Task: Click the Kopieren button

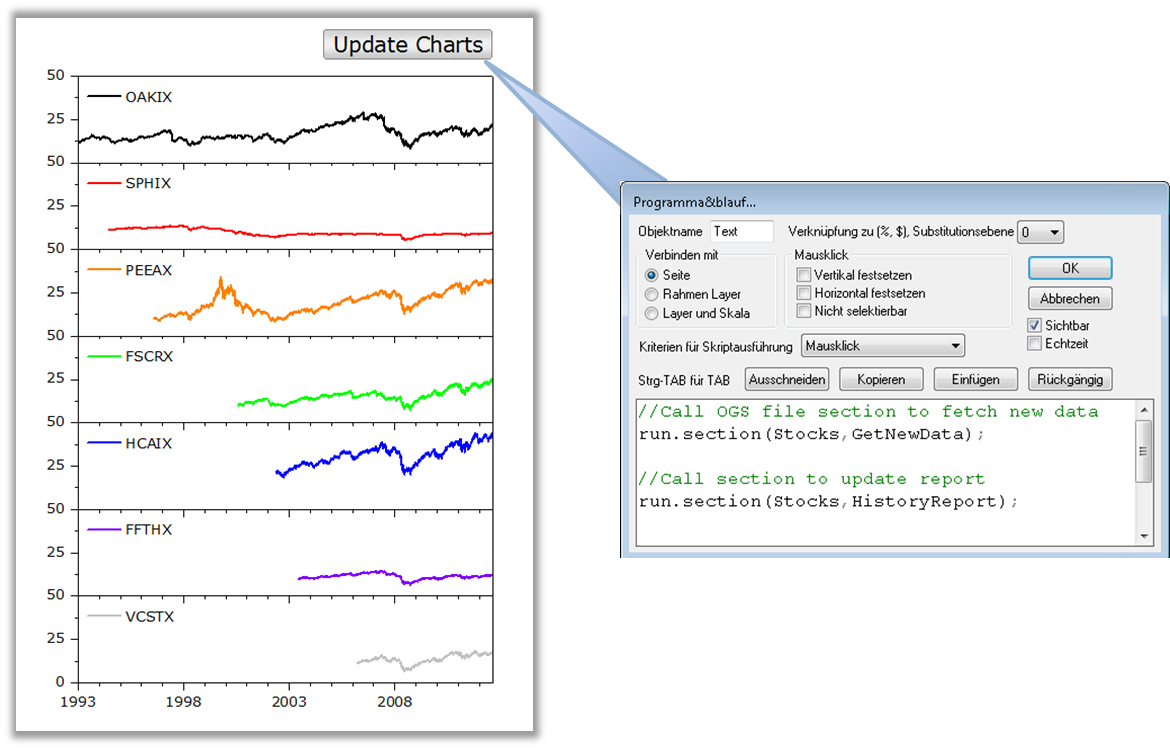Action: point(881,380)
